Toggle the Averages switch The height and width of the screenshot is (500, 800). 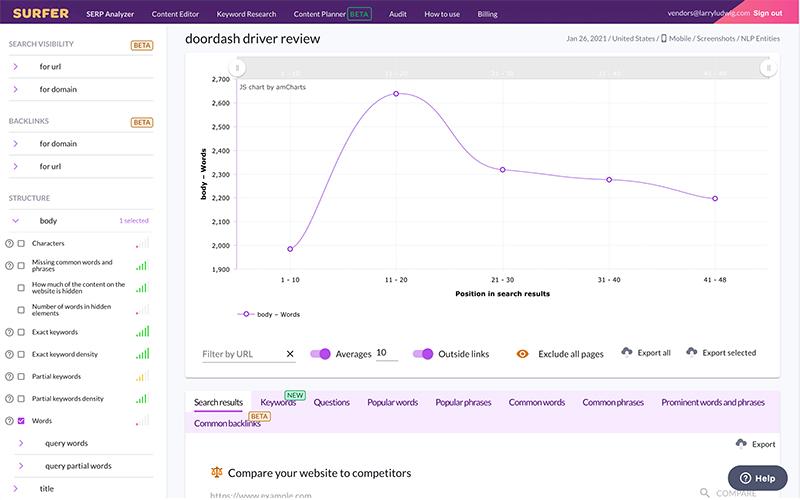tap(320, 354)
